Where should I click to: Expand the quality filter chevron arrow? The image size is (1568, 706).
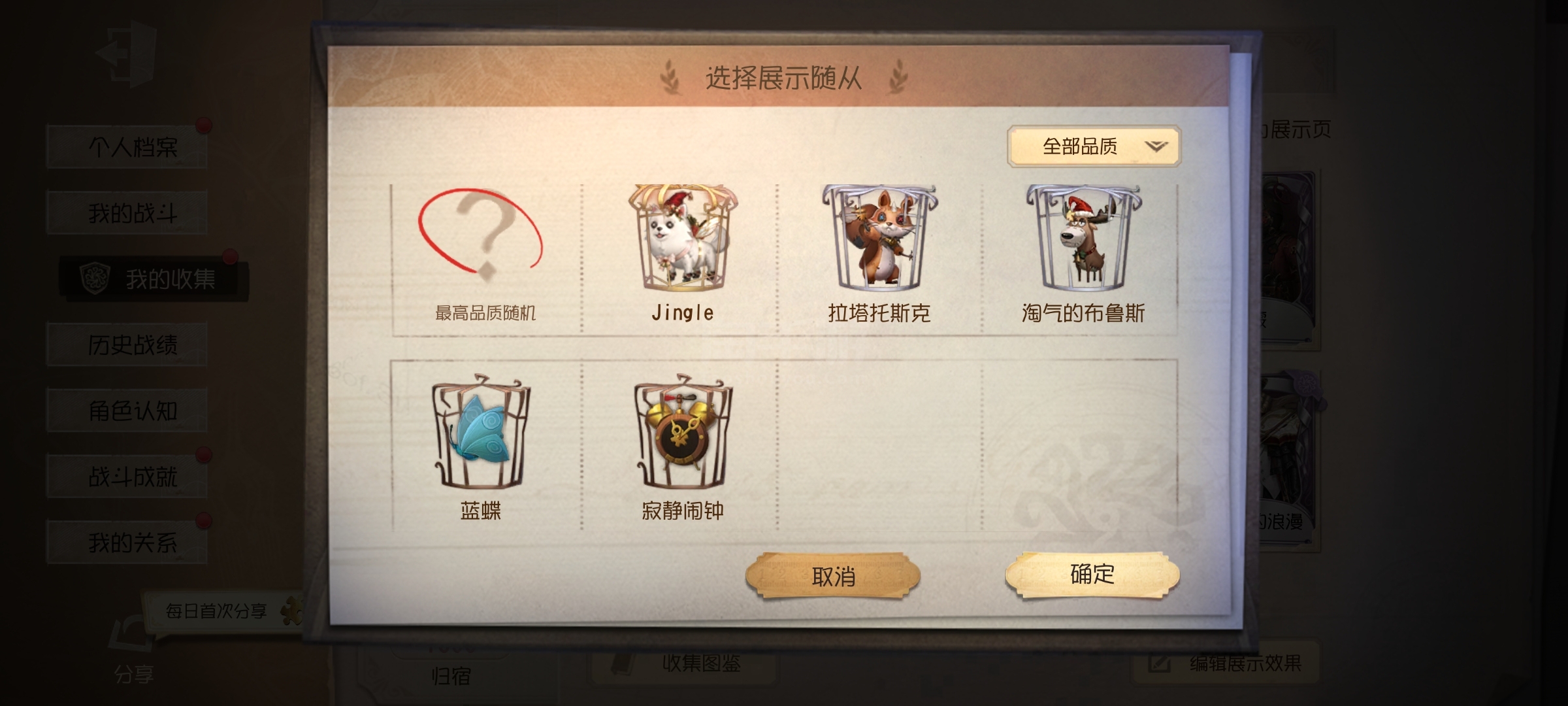coord(1156,146)
